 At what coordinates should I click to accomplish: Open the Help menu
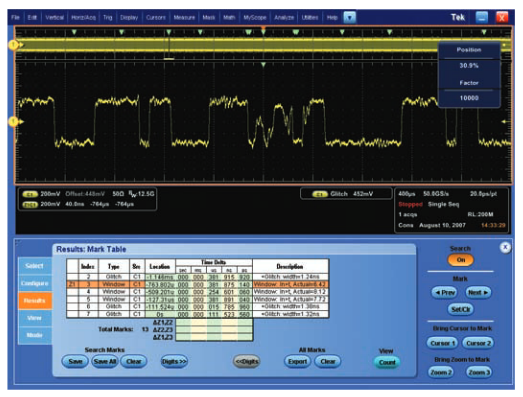[332, 17]
